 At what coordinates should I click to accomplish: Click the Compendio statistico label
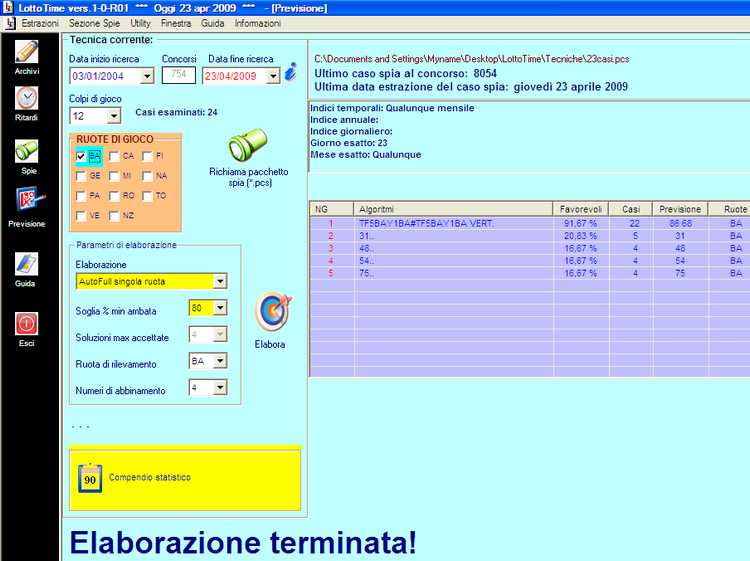150,477
